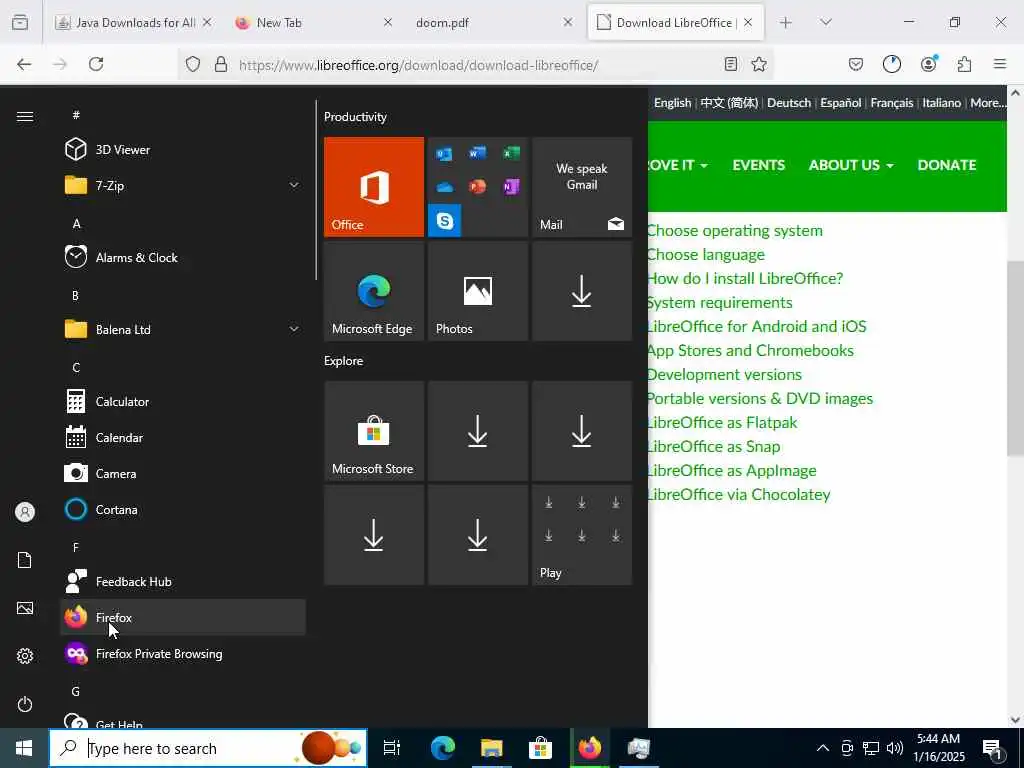Viewport: 1024px width, 768px height.
Task: Open Save to Pocket button
Action: click(856, 64)
